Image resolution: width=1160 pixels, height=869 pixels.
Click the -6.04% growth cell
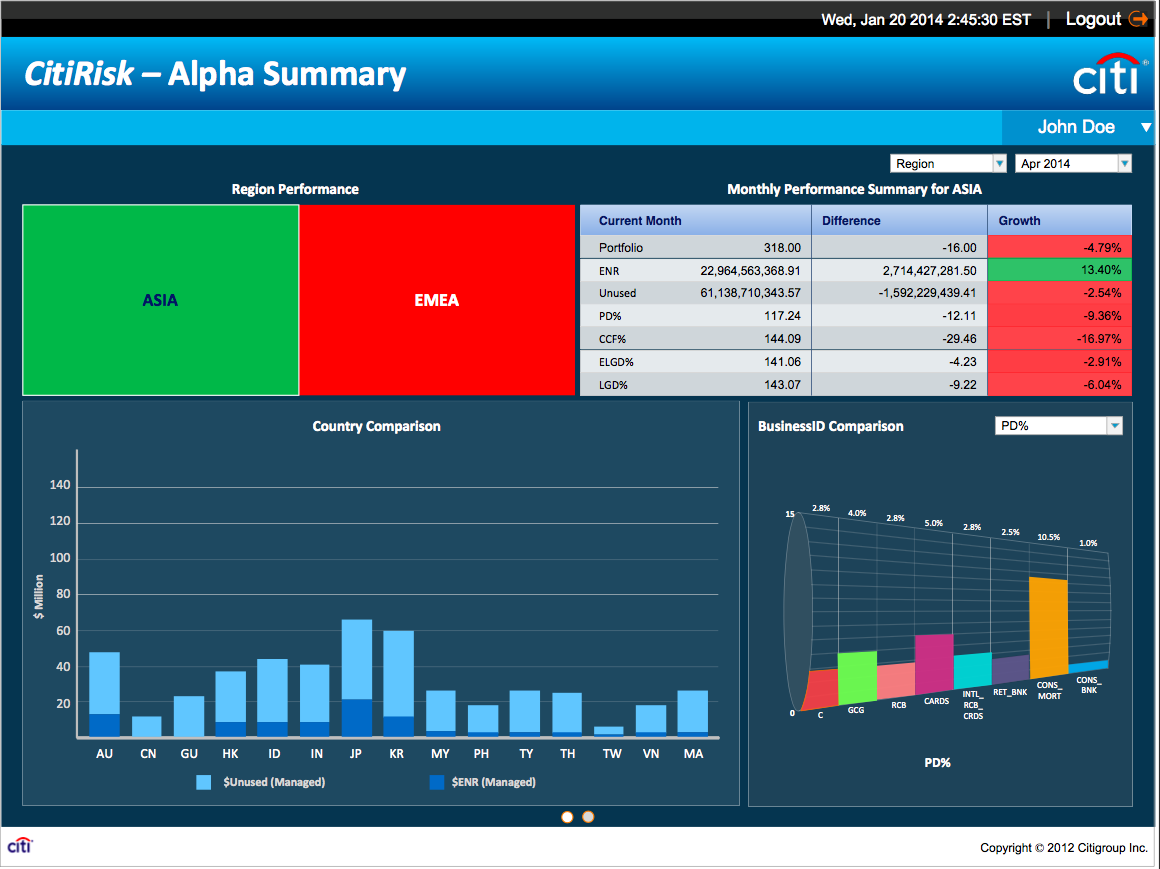(x=1059, y=385)
